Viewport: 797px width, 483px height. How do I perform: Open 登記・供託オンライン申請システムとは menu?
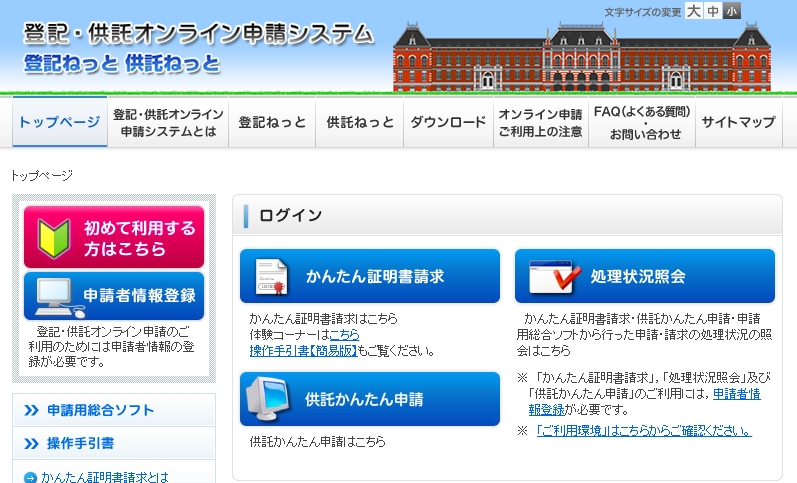point(168,123)
